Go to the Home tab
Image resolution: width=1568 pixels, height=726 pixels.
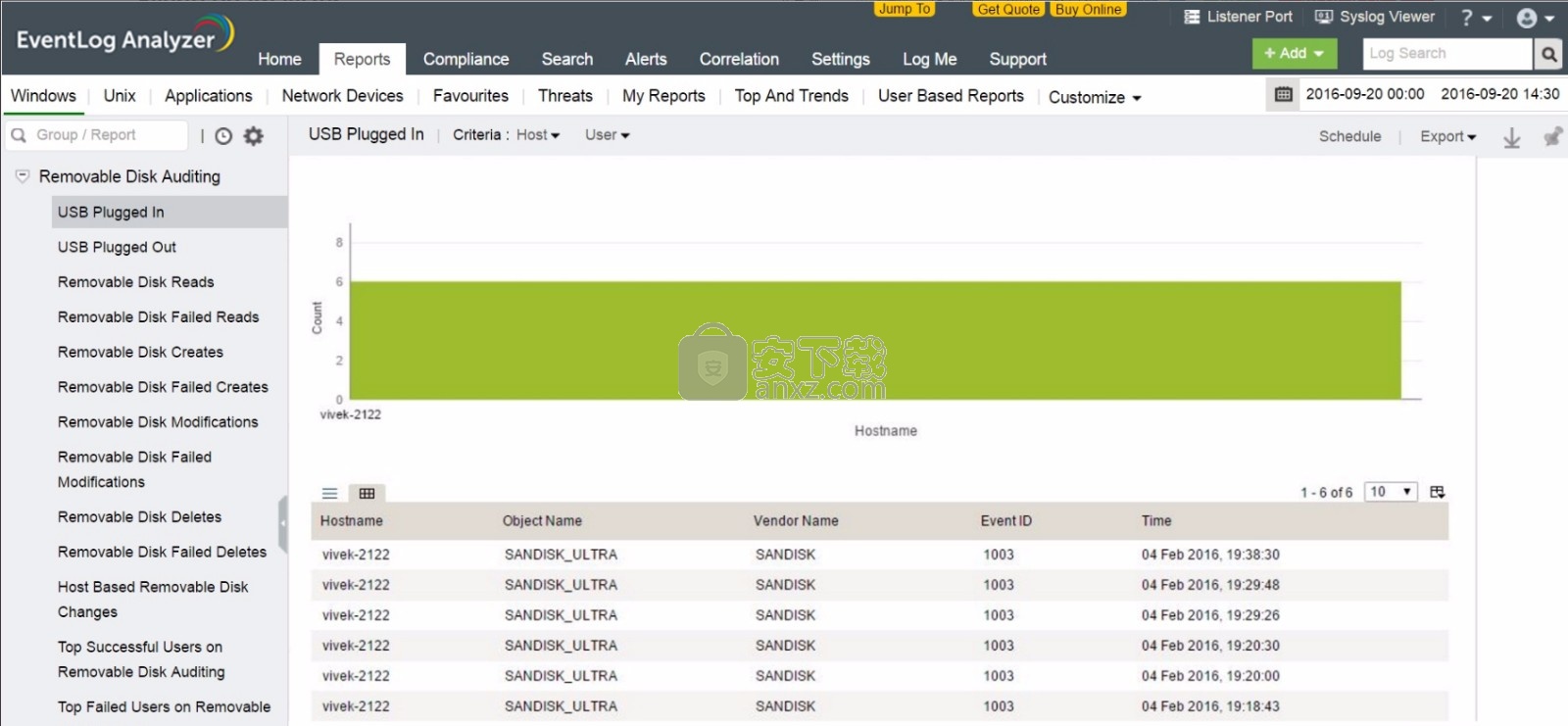(x=279, y=59)
